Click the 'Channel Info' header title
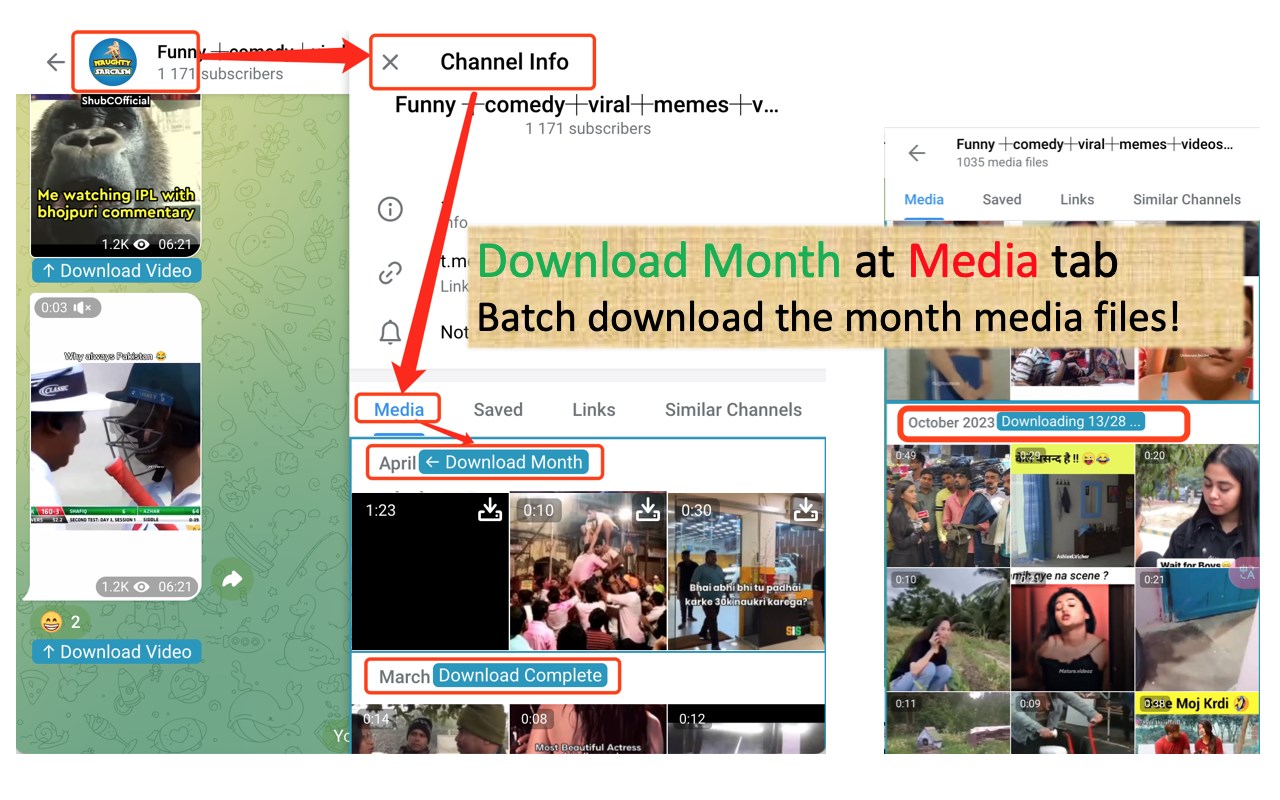 pos(504,62)
